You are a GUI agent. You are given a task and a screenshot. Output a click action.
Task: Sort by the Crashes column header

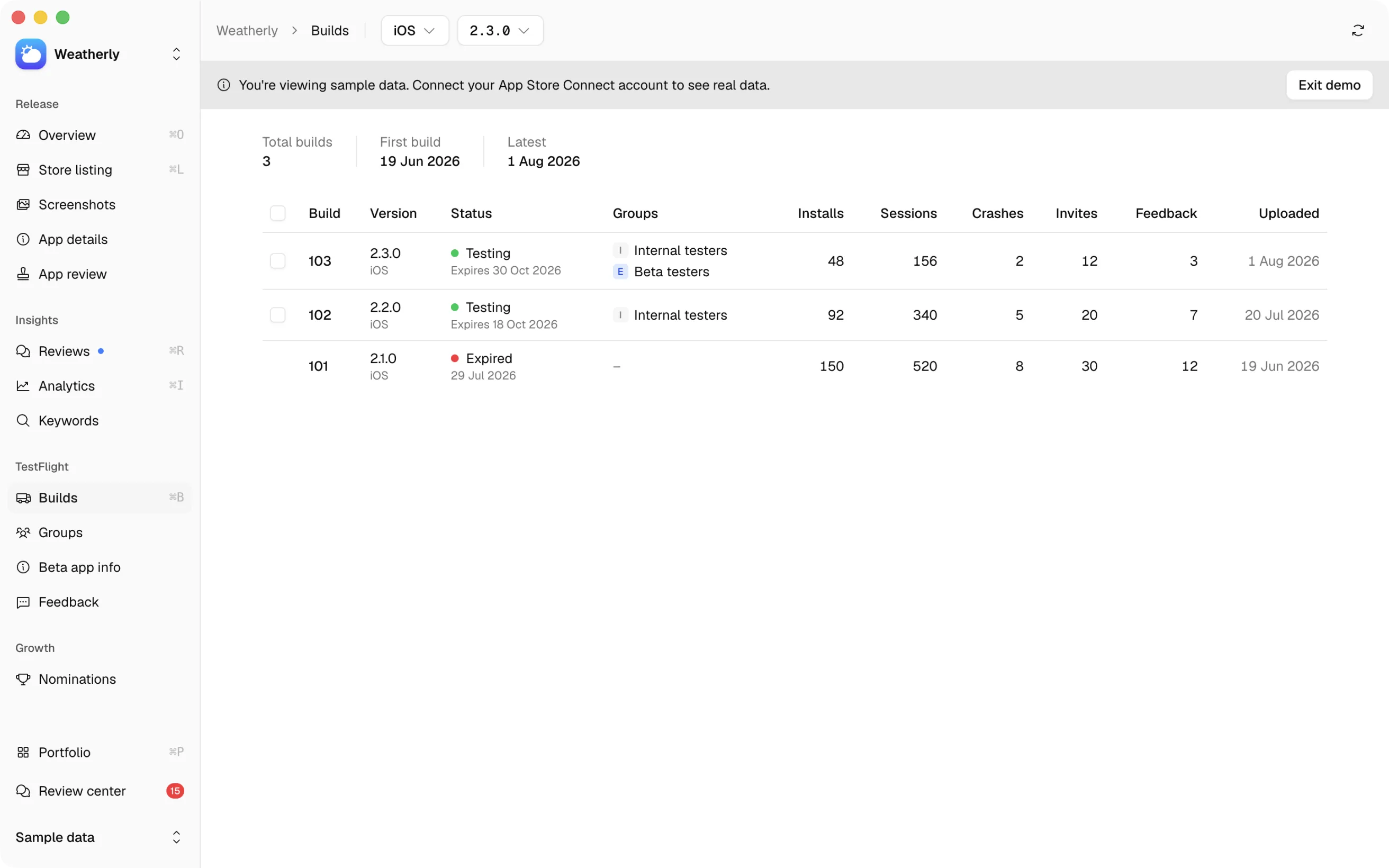[997, 213]
